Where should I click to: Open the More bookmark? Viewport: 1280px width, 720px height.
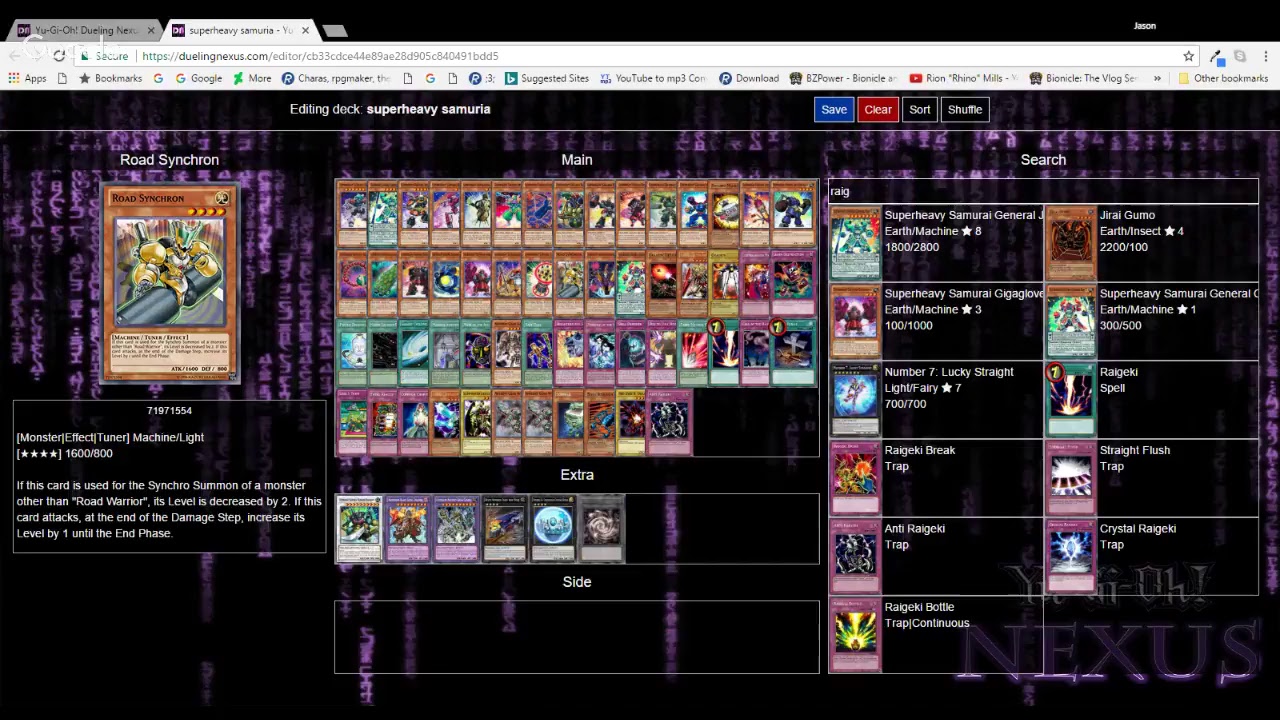[252, 78]
